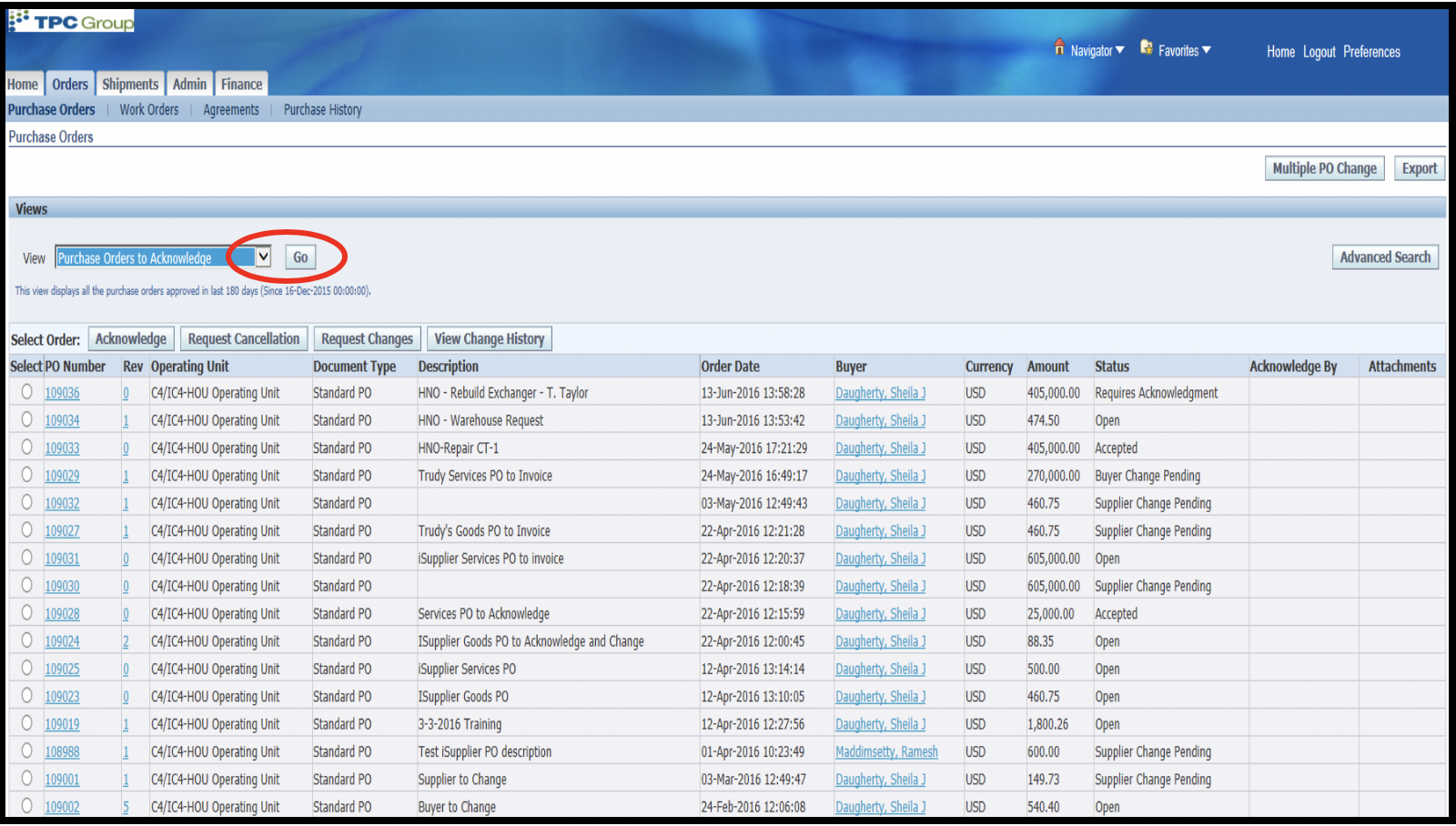
Task: Expand the Navigator dropdown menu
Action: point(1119,50)
